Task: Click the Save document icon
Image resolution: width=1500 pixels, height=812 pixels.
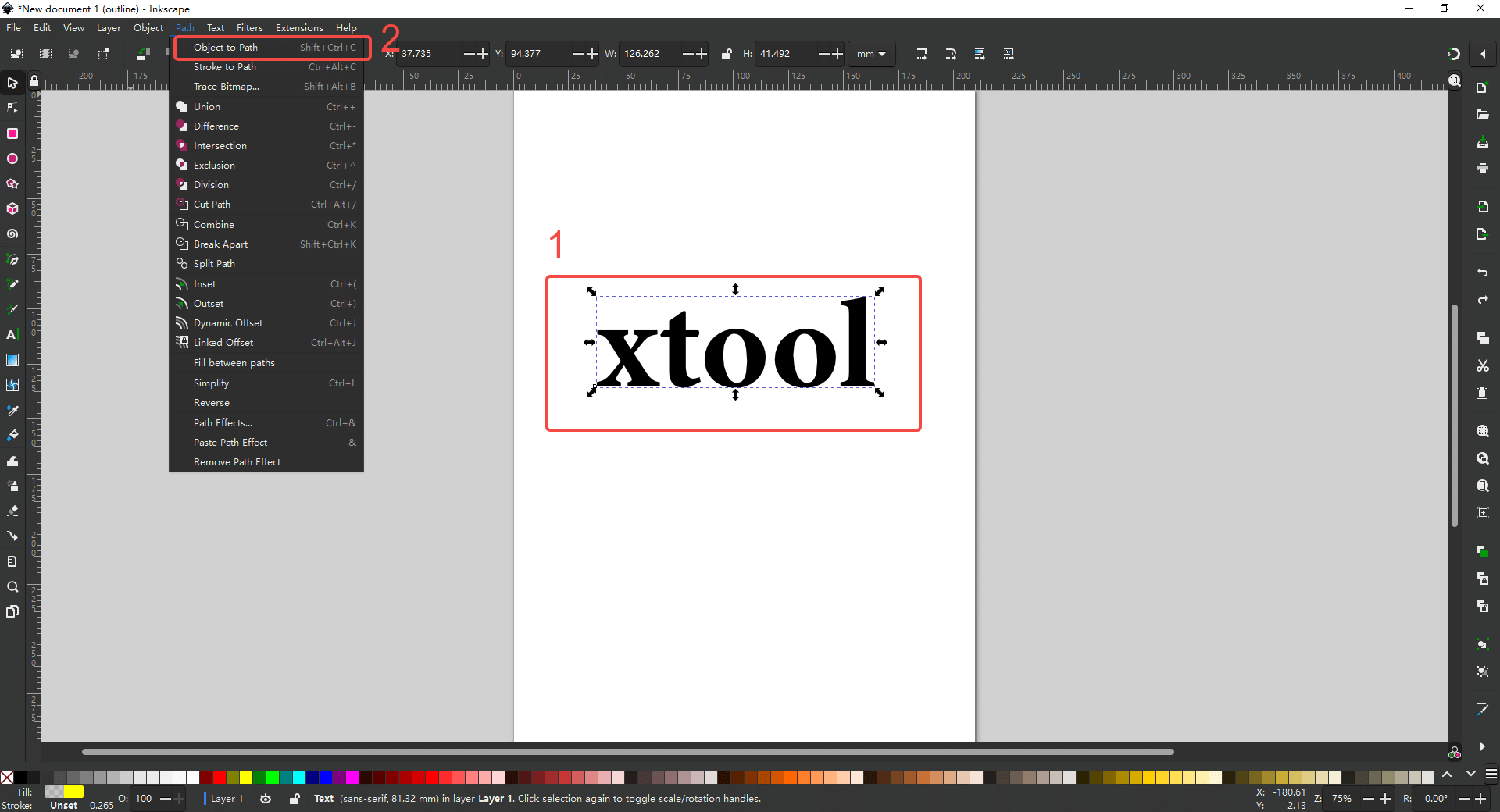Action: coord(1482,142)
